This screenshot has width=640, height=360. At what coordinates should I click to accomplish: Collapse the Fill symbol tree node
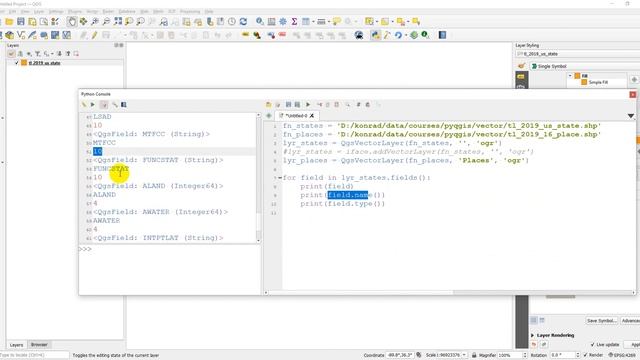click(570, 76)
